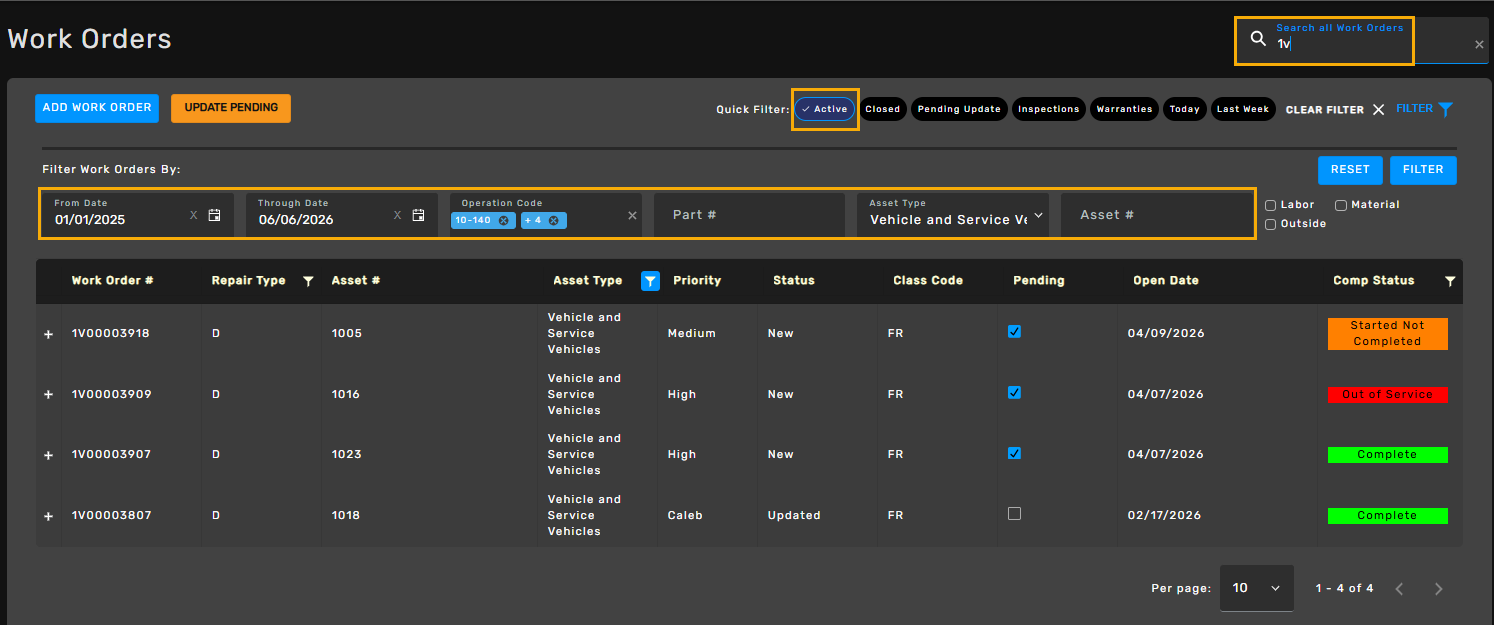Uncheck Pending for work order 1V00003918
This screenshot has width=1494, height=625.
[x=1015, y=332]
